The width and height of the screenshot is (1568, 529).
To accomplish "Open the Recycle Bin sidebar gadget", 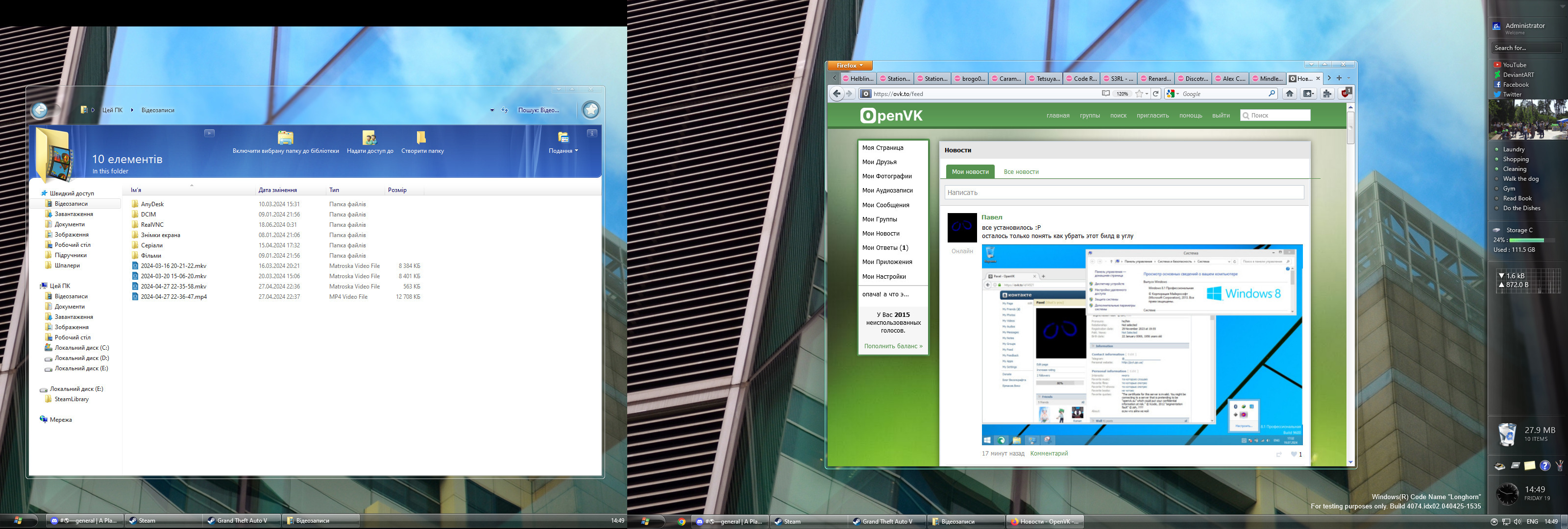I will point(1507,434).
